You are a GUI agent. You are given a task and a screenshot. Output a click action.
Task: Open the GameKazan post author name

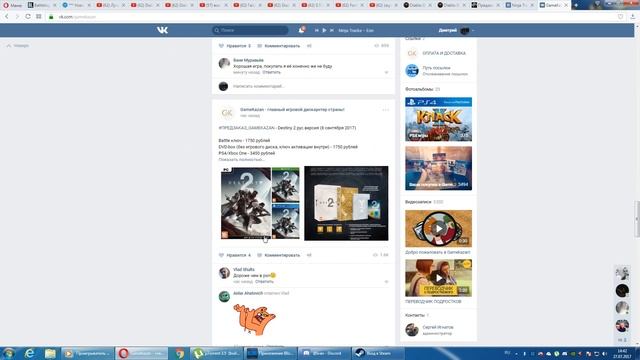(x=292, y=109)
